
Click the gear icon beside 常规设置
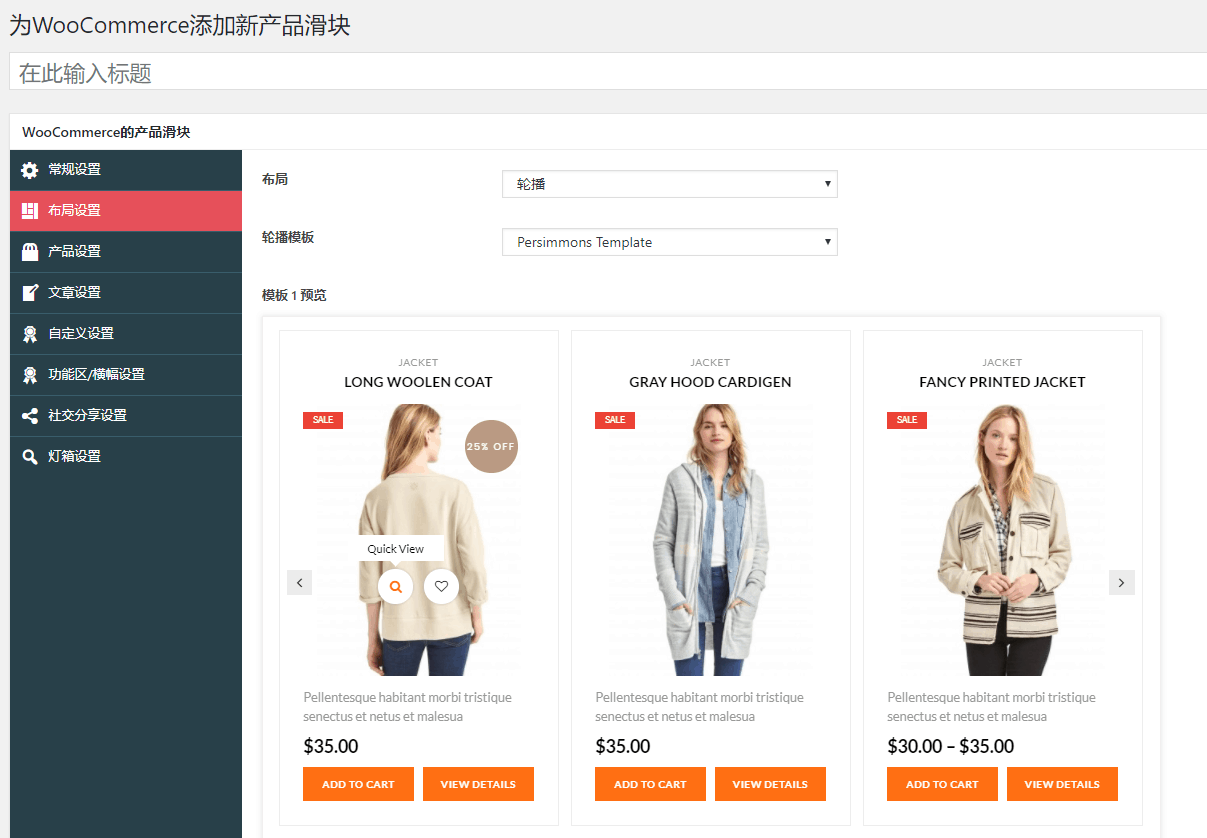click(30, 170)
